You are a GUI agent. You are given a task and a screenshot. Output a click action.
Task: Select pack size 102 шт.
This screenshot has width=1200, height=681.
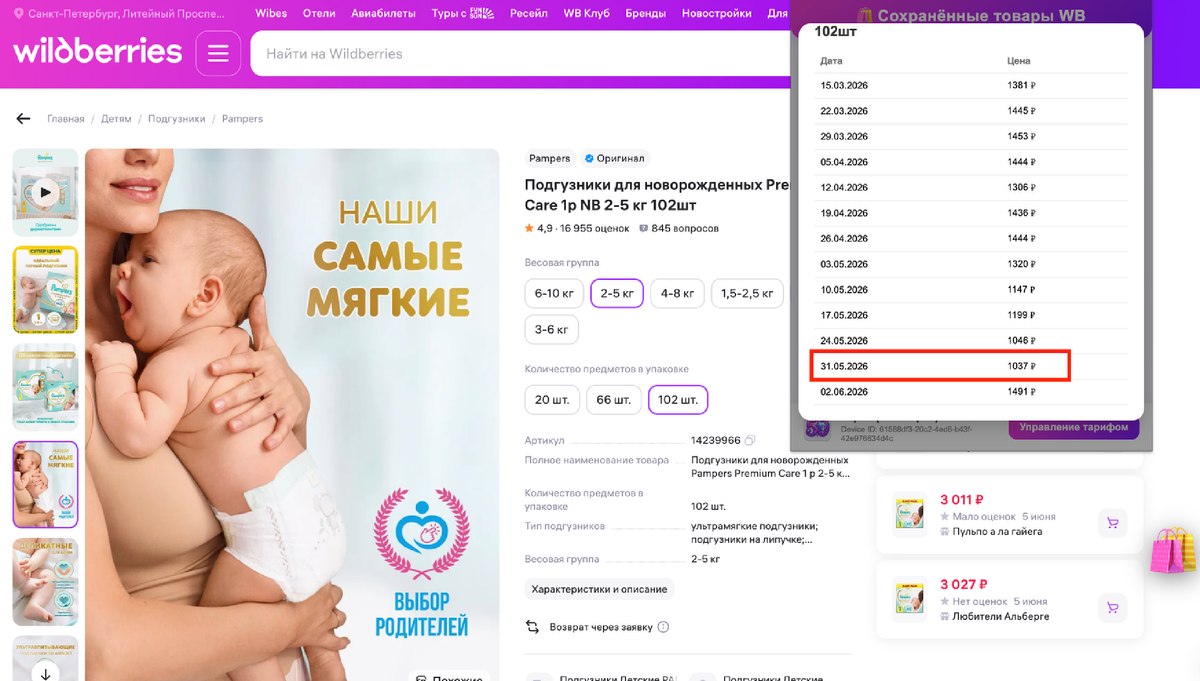pos(678,400)
